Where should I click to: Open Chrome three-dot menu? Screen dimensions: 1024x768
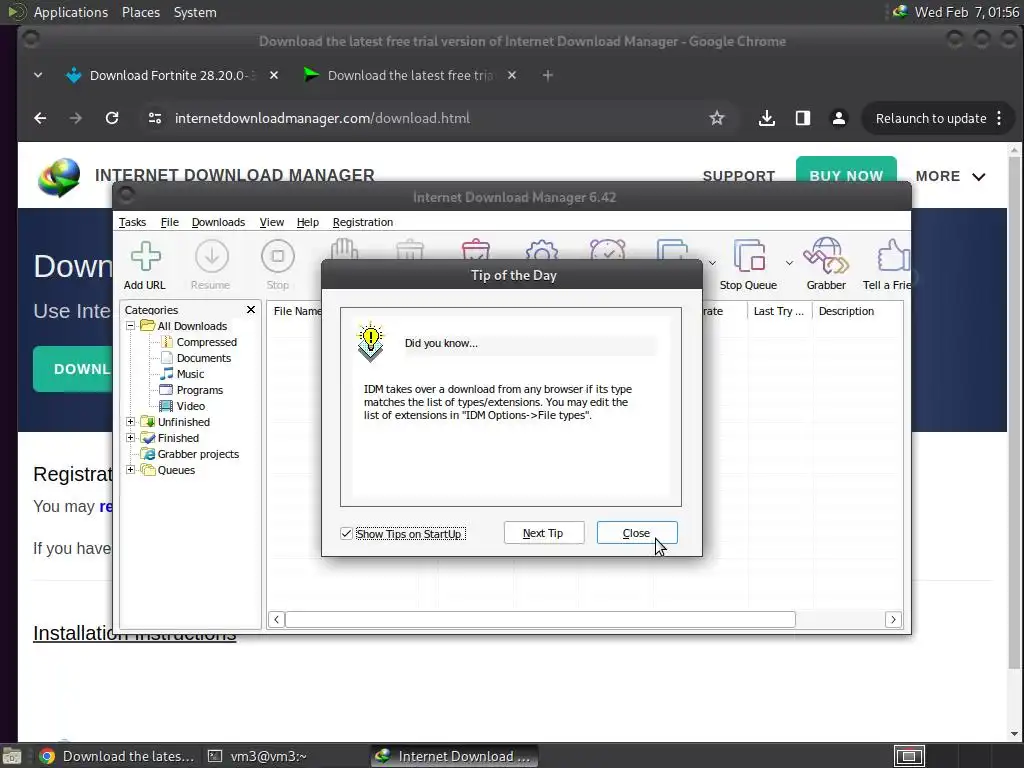pos(999,118)
